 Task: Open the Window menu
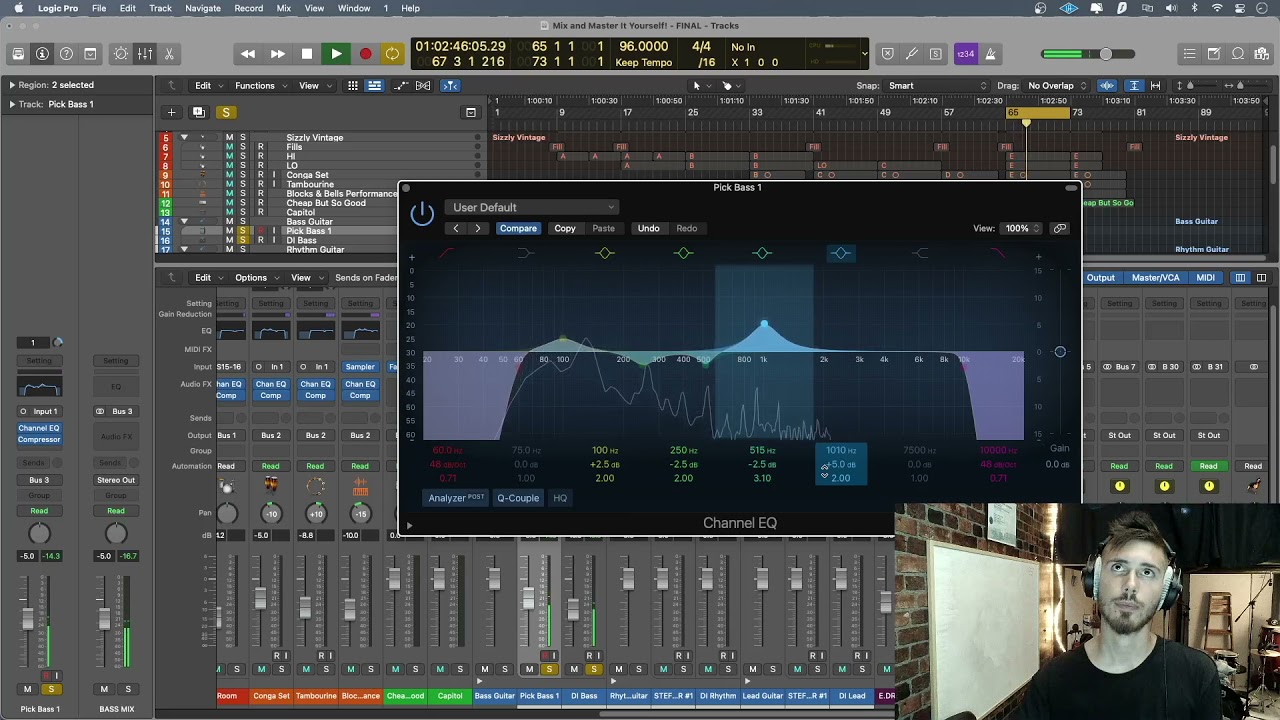(354, 8)
